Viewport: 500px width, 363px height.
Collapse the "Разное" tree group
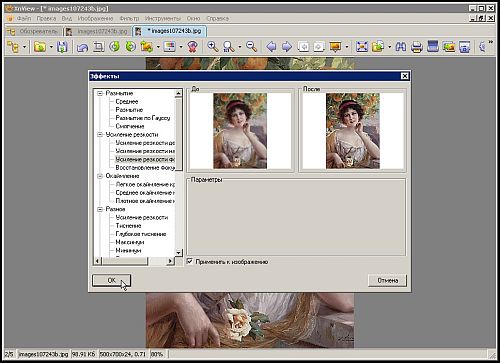100,209
